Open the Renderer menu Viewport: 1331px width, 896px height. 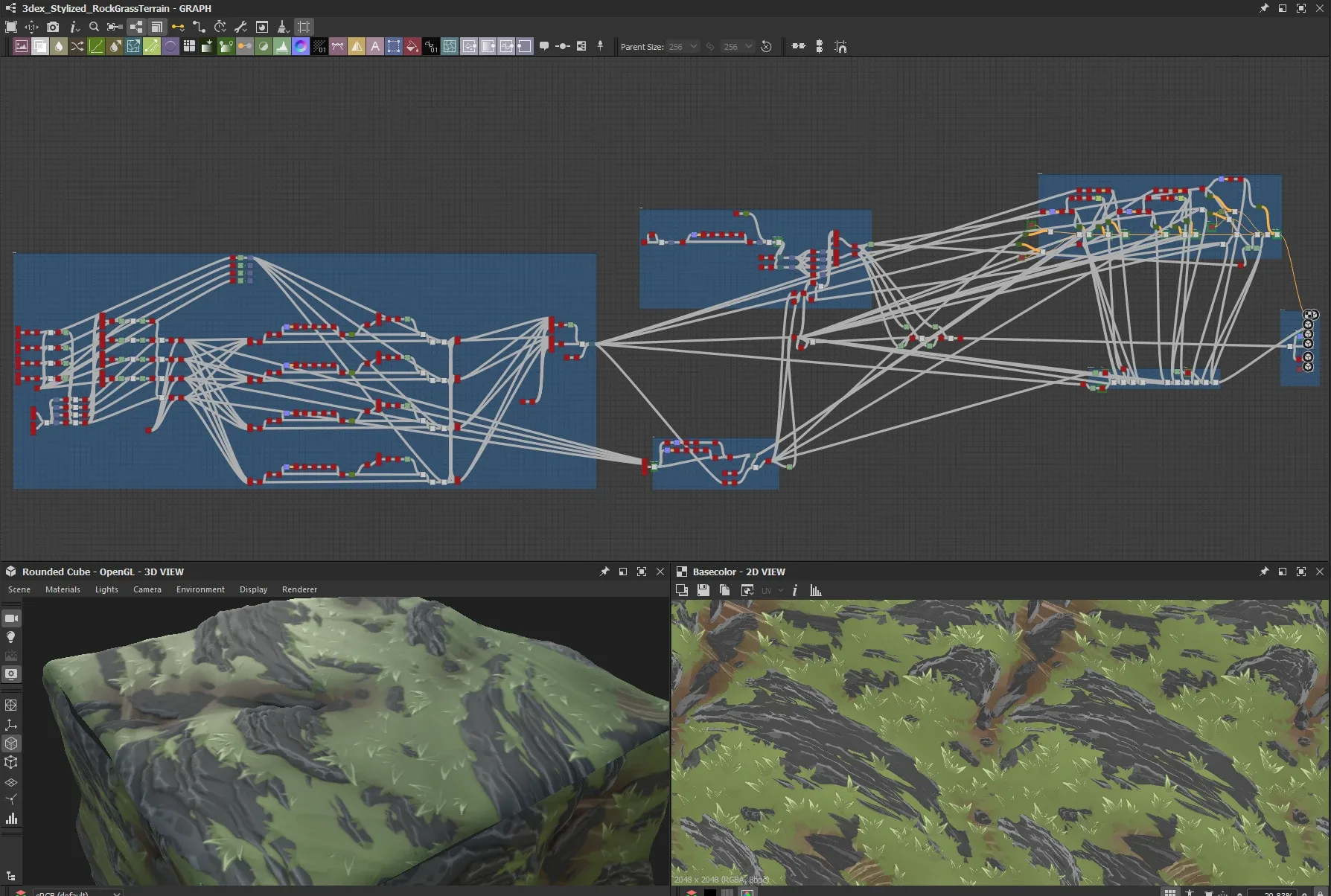[x=299, y=589]
